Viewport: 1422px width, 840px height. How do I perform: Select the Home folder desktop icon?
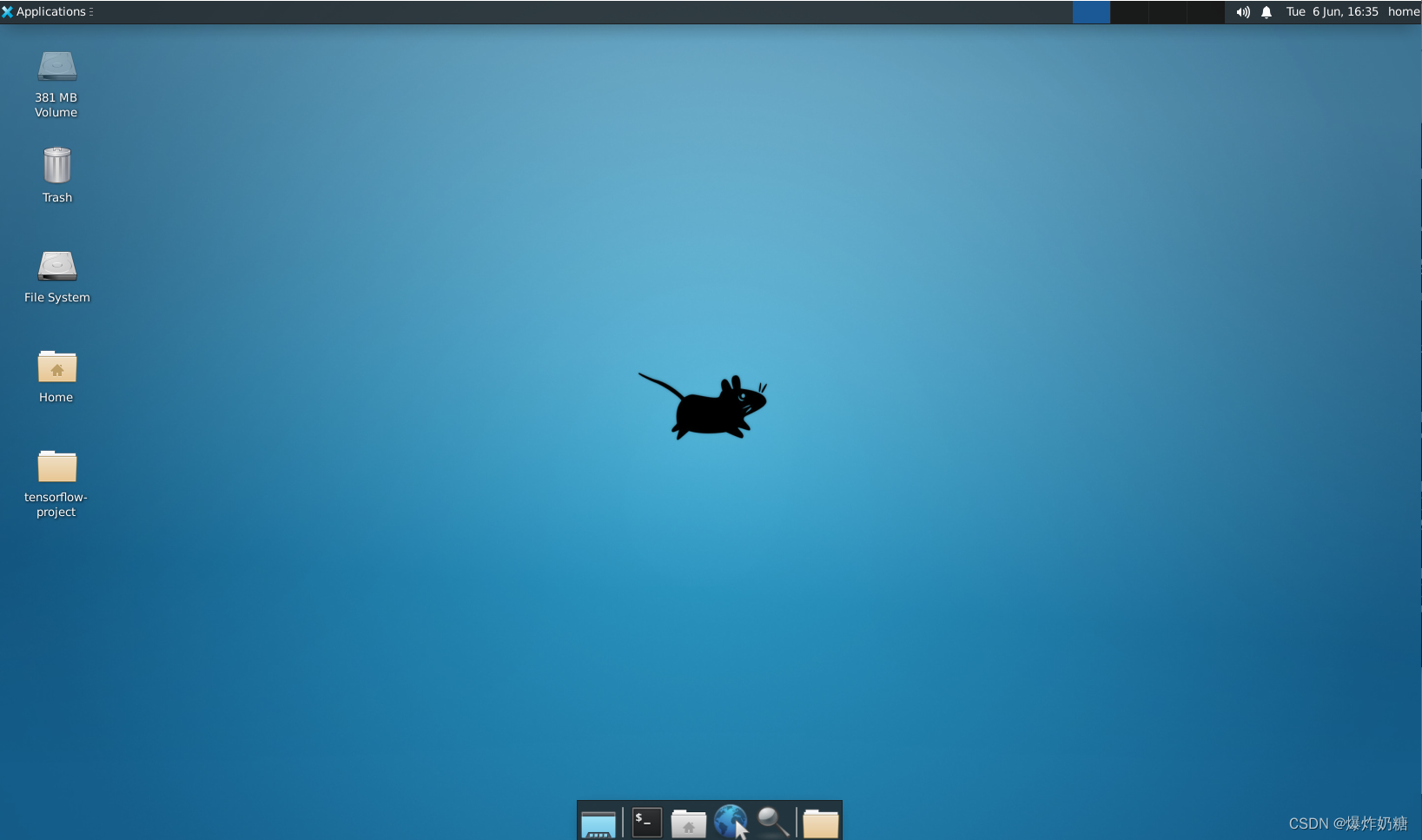(x=57, y=367)
